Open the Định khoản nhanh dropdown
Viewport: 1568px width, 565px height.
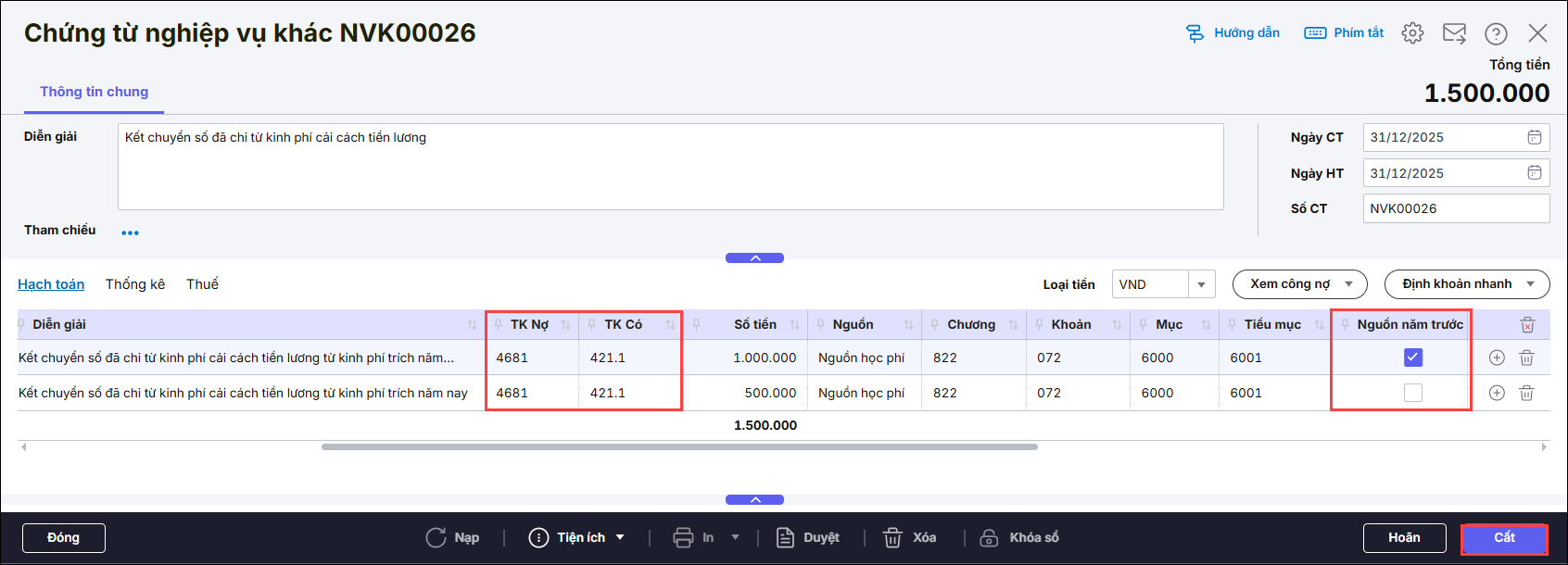coord(1467,284)
